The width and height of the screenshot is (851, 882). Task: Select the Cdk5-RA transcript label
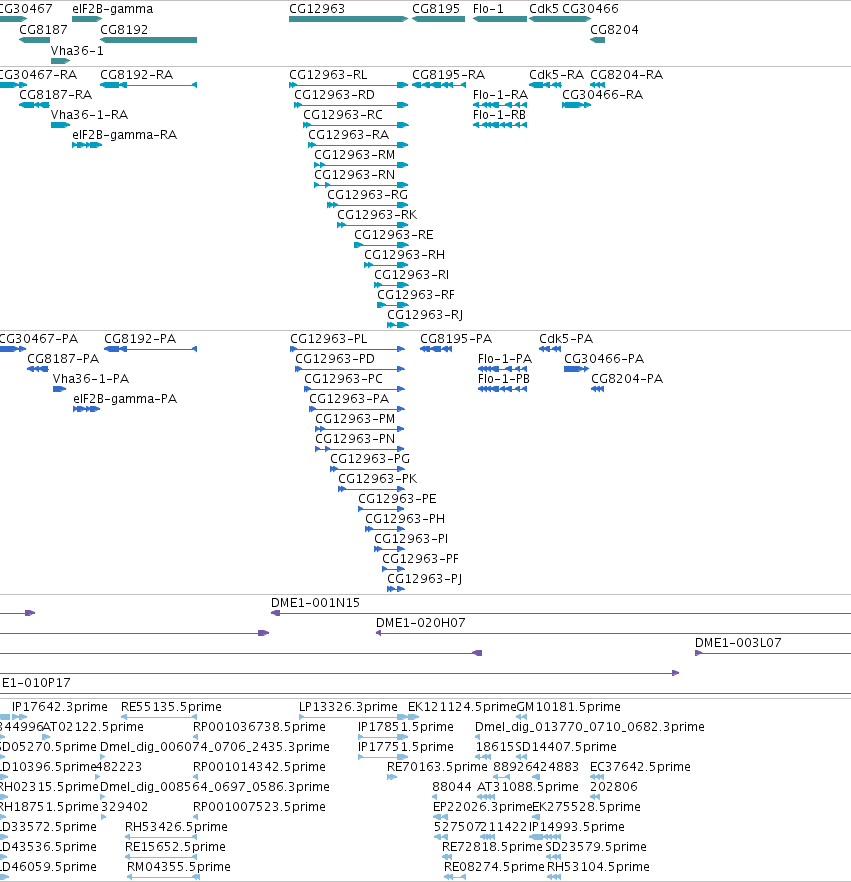[x=556, y=75]
